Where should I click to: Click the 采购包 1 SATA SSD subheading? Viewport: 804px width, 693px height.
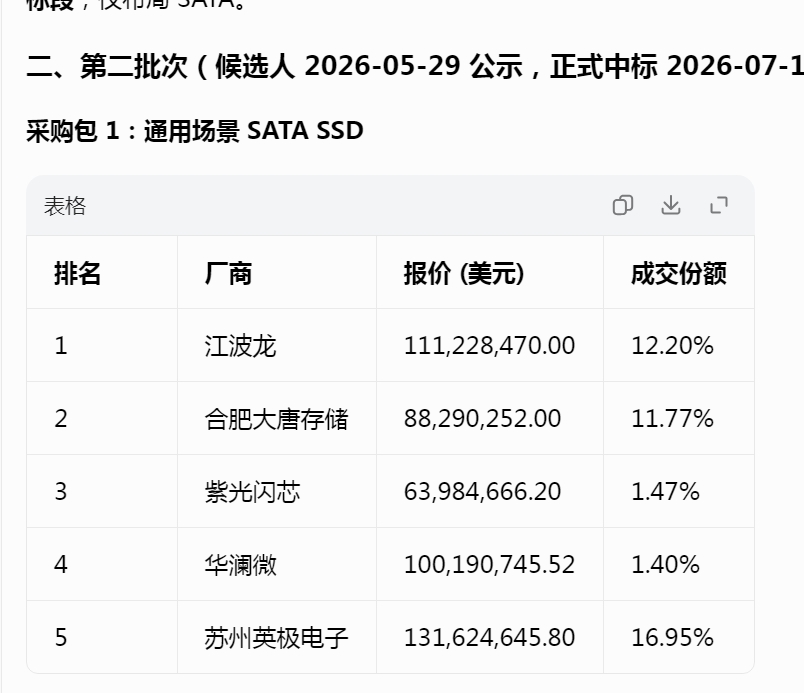(195, 131)
